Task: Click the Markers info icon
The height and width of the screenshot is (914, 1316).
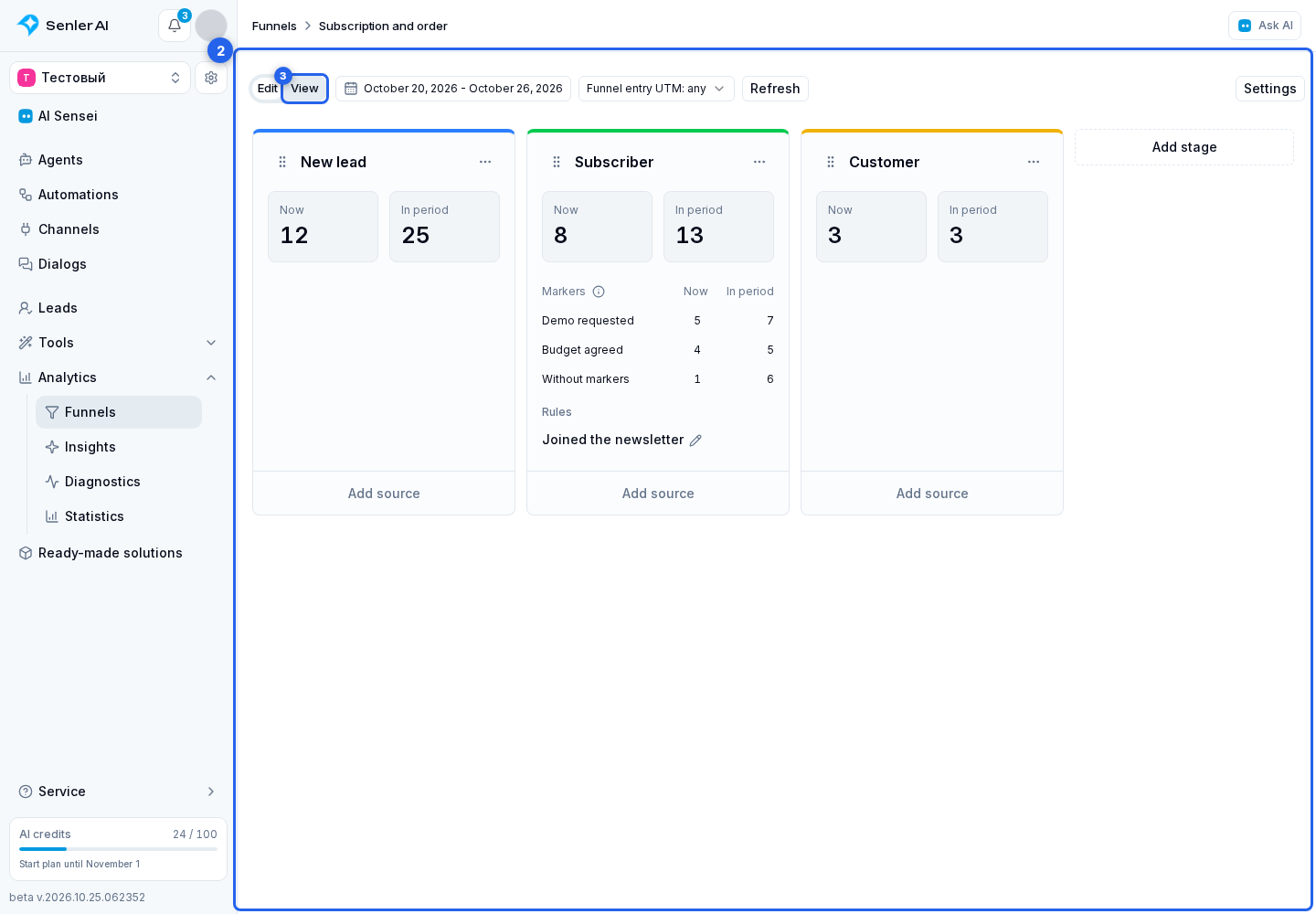Action: [599, 292]
